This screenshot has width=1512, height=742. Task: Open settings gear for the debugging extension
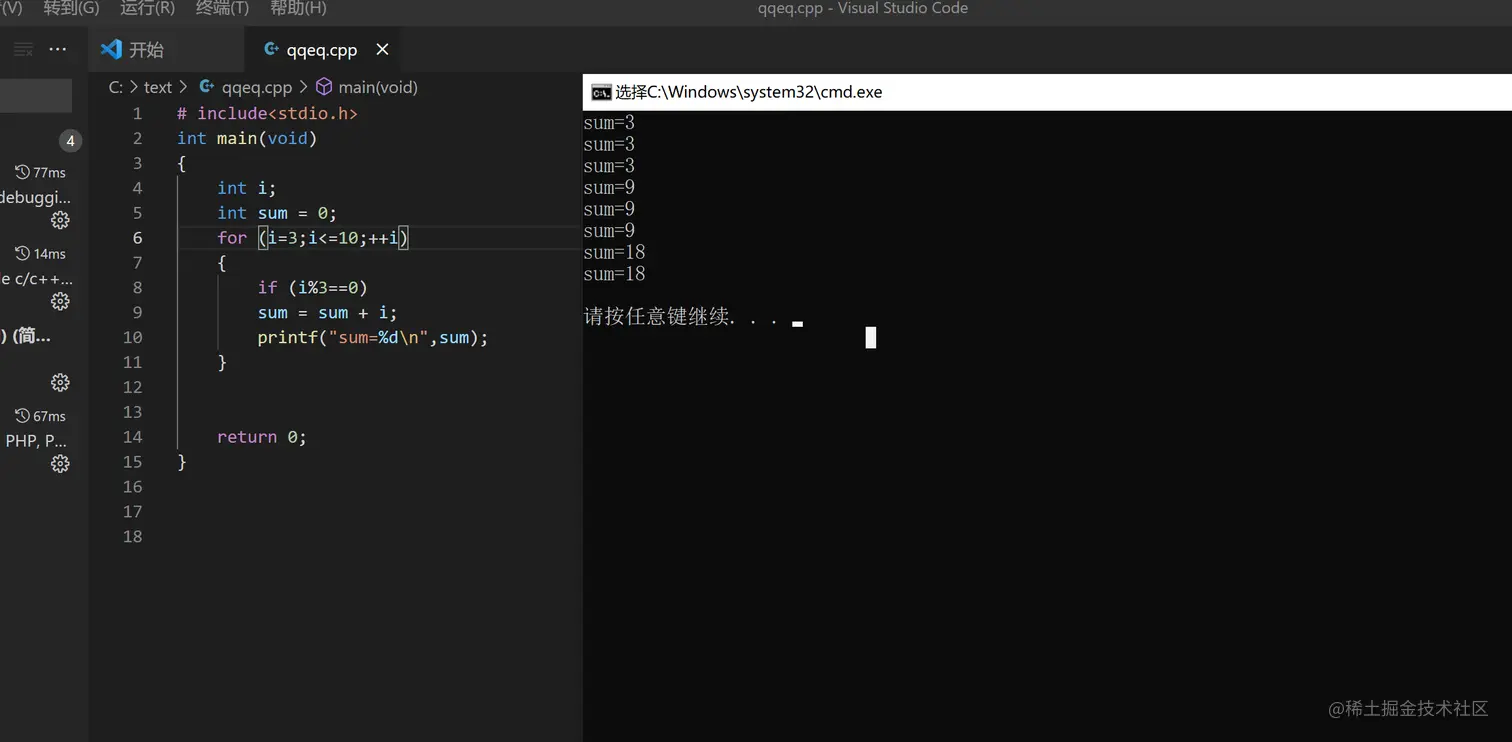click(x=59, y=220)
